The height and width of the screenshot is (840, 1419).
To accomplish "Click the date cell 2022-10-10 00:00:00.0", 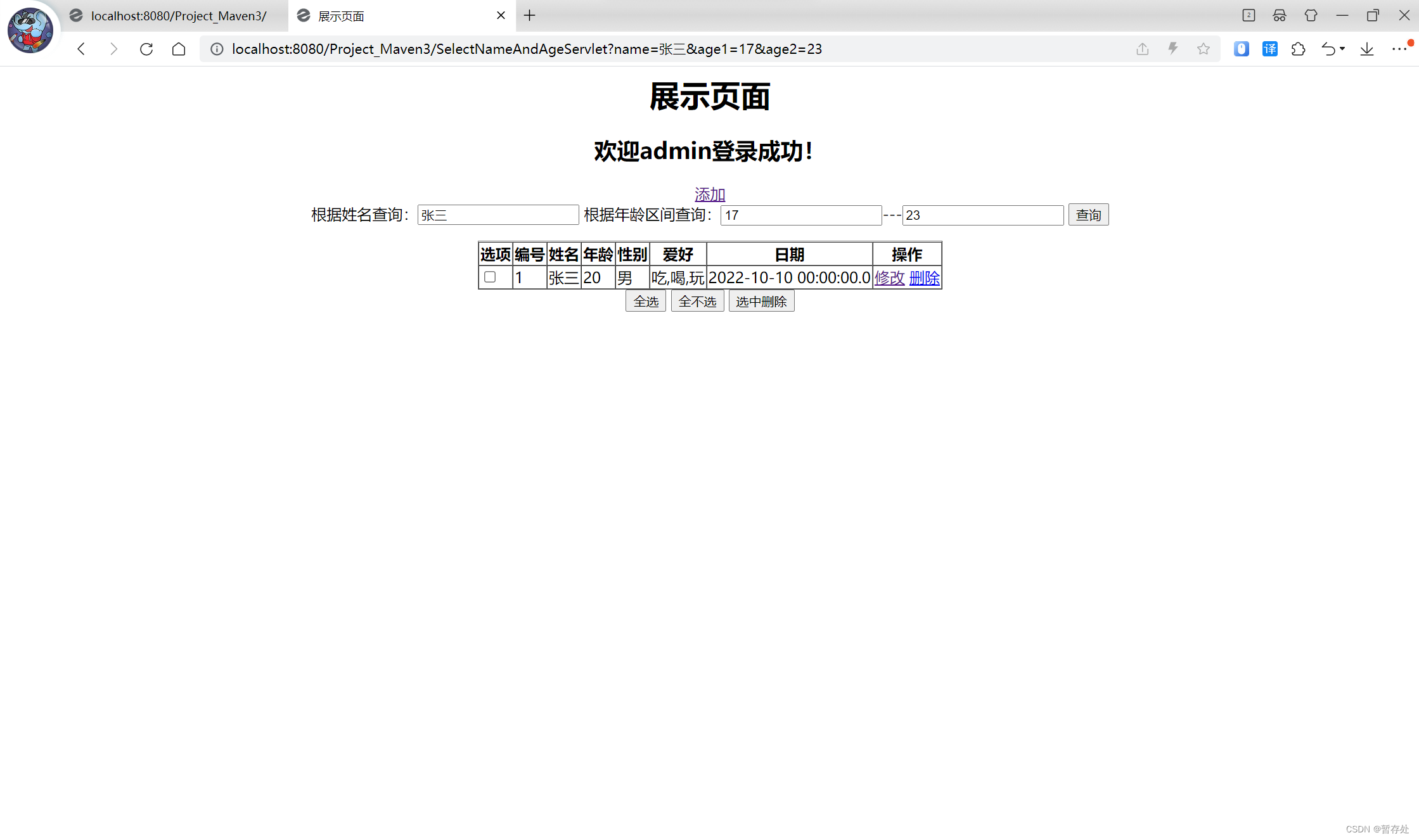I will (x=789, y=277).
